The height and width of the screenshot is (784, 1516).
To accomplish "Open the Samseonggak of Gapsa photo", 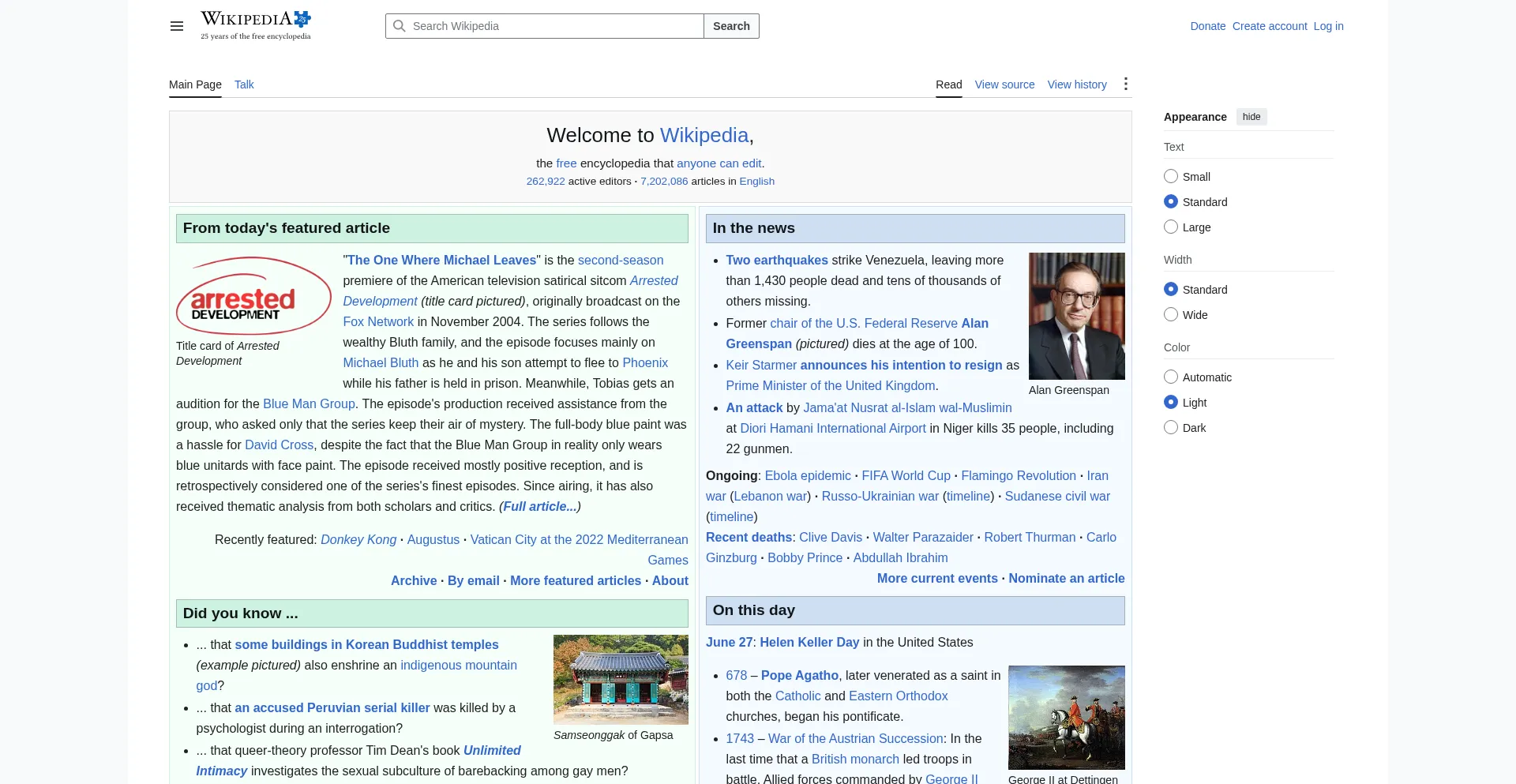I will coord(621,680).
